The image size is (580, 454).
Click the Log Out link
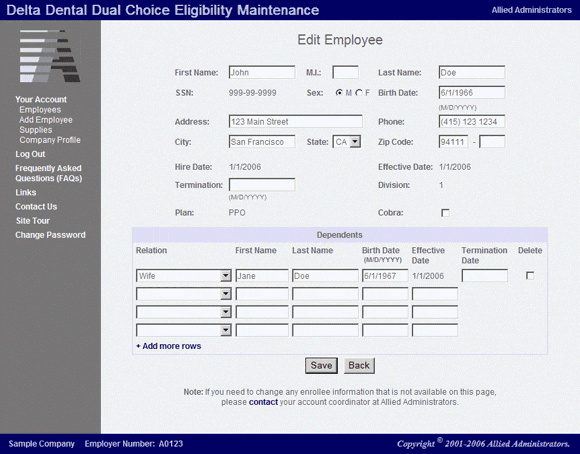(30, 154)
